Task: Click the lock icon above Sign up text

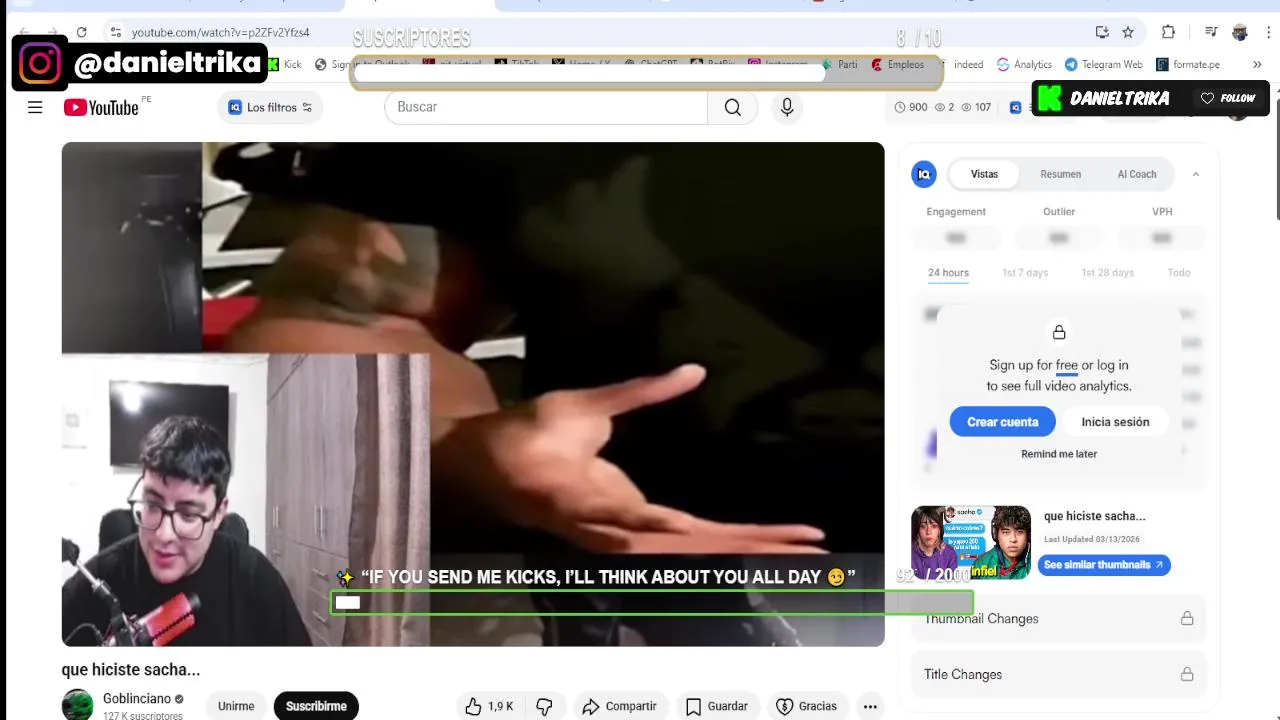Action: click(x=1059, y=332)
